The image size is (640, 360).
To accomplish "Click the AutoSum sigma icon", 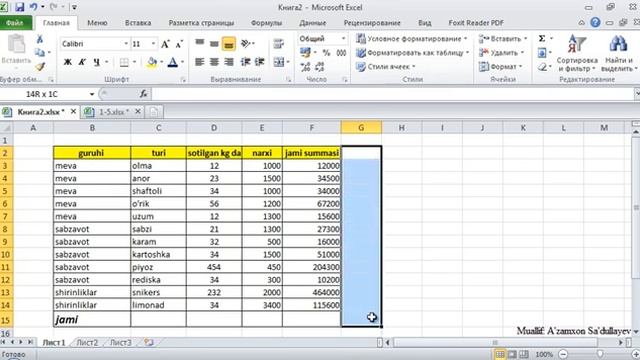I will pyautogui.click(x=542, y=38).
